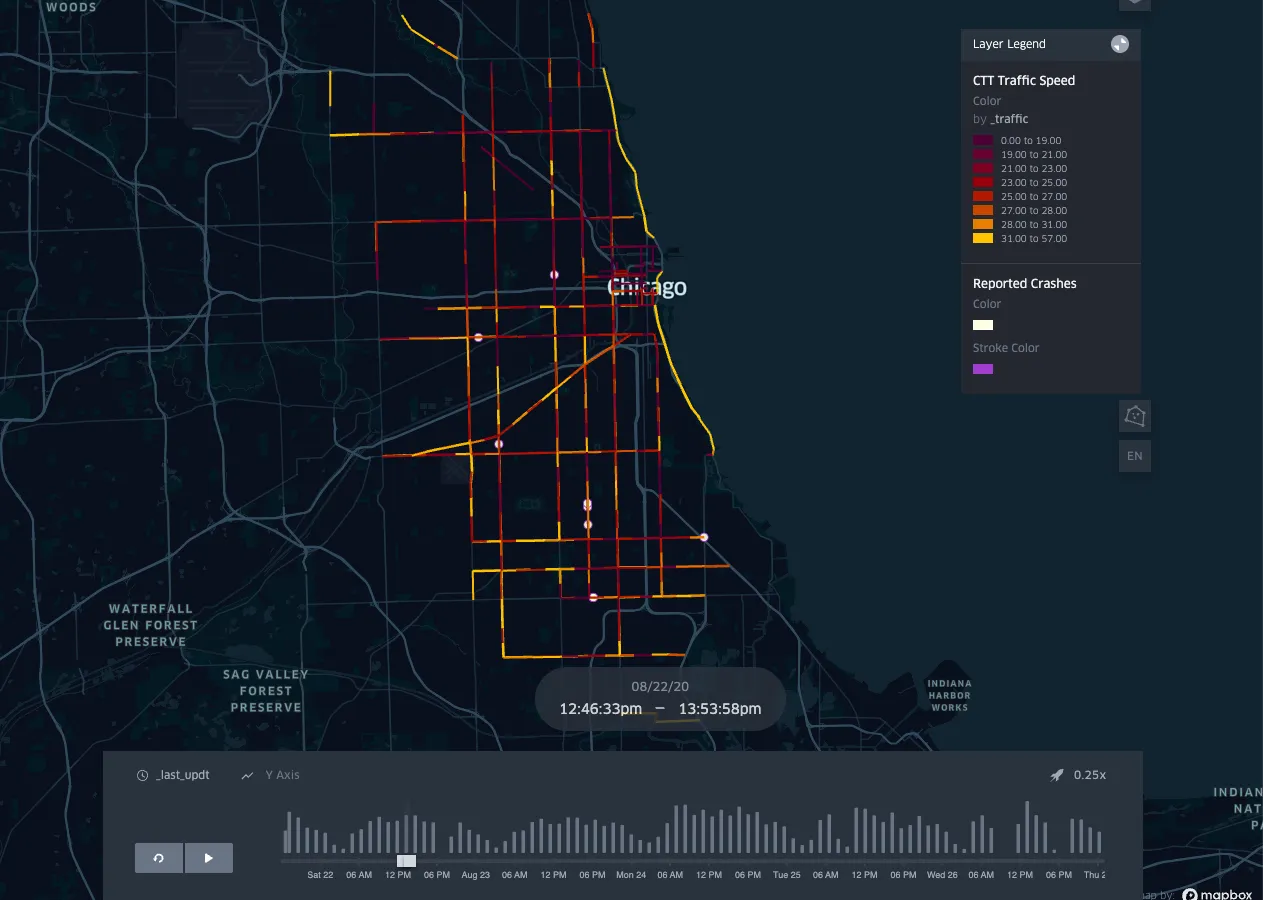Click the 08/22/20 date readout

click(660, 687)
